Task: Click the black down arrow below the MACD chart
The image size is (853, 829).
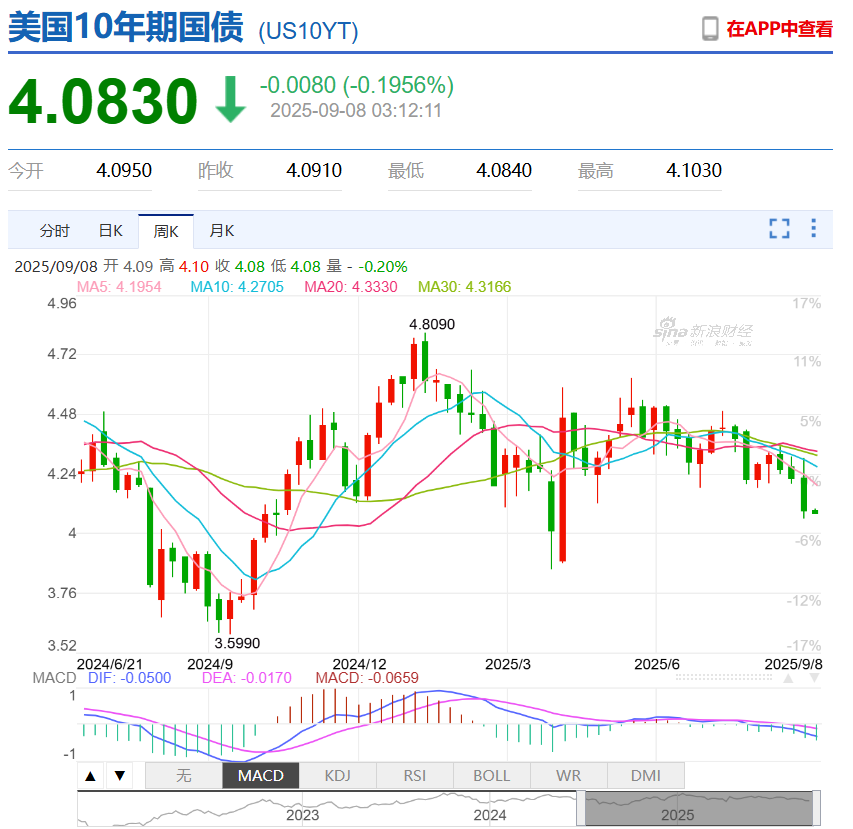Action: pos(119,776)
